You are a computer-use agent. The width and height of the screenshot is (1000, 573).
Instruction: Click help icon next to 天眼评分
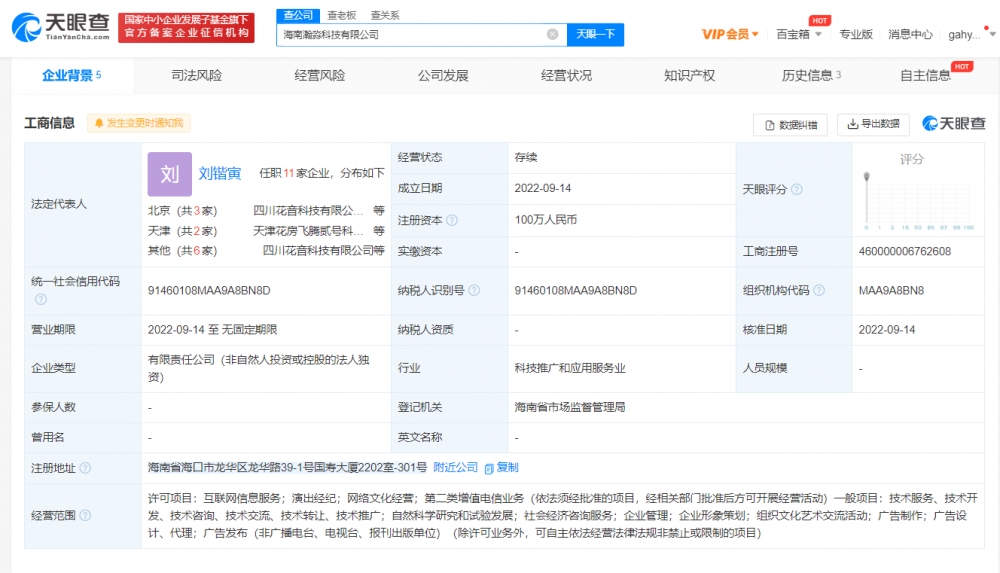[x=797, y=190]
